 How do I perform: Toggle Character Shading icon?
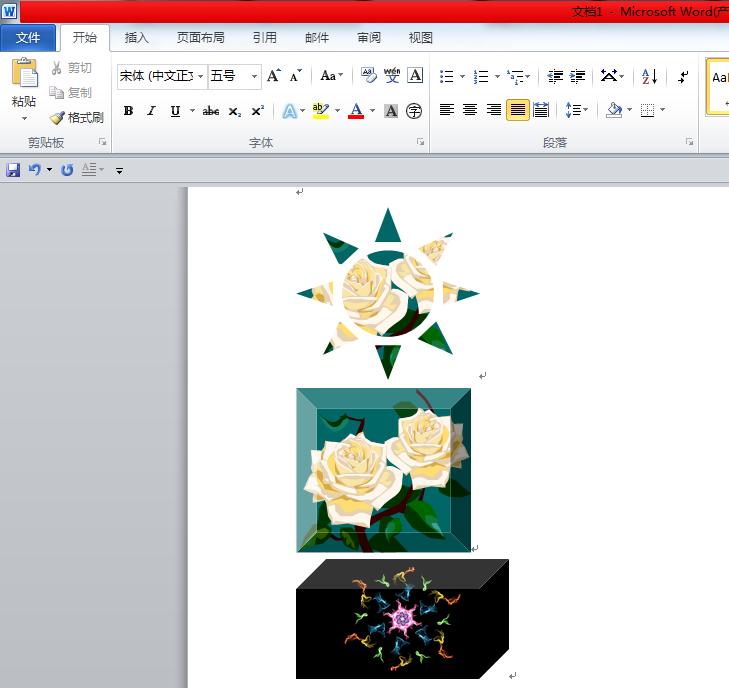(391, 111)
